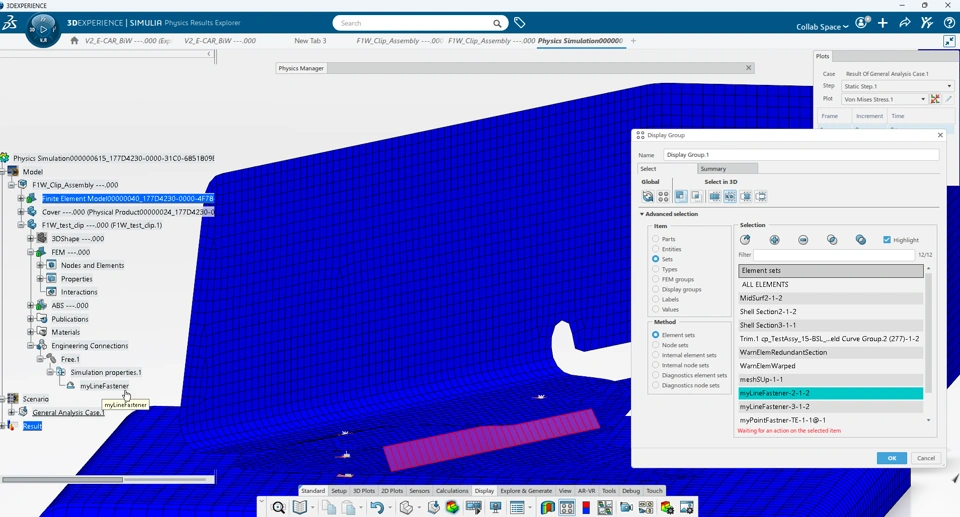Click the image settings gear icon
960x517 pixels.
[x=686, y=507]
